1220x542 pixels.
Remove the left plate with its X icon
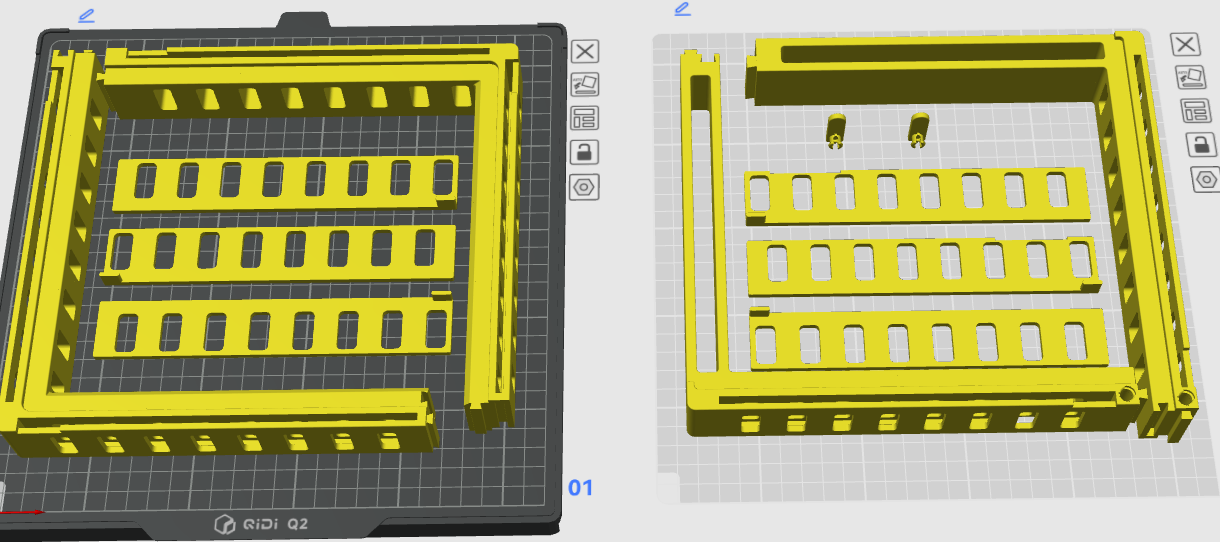(585, 52)
